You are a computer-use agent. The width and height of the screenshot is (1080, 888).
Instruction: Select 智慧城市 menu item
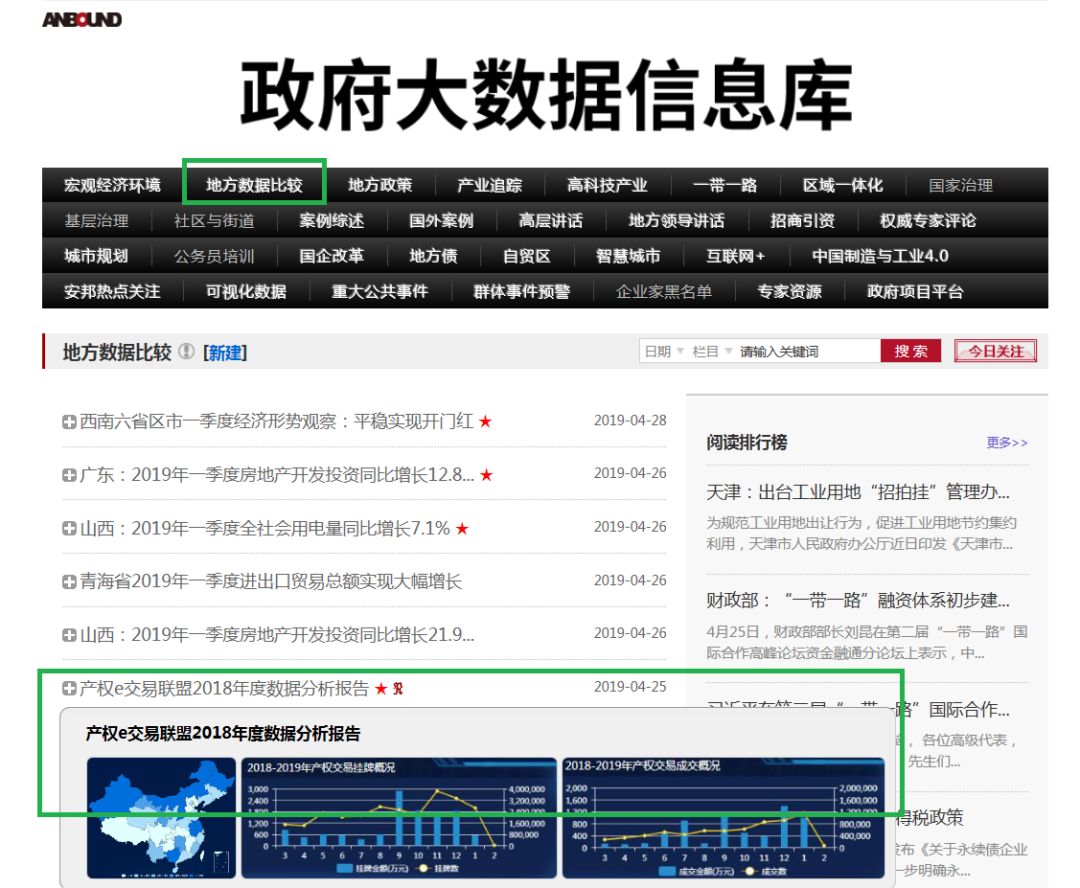click(628, 256)
